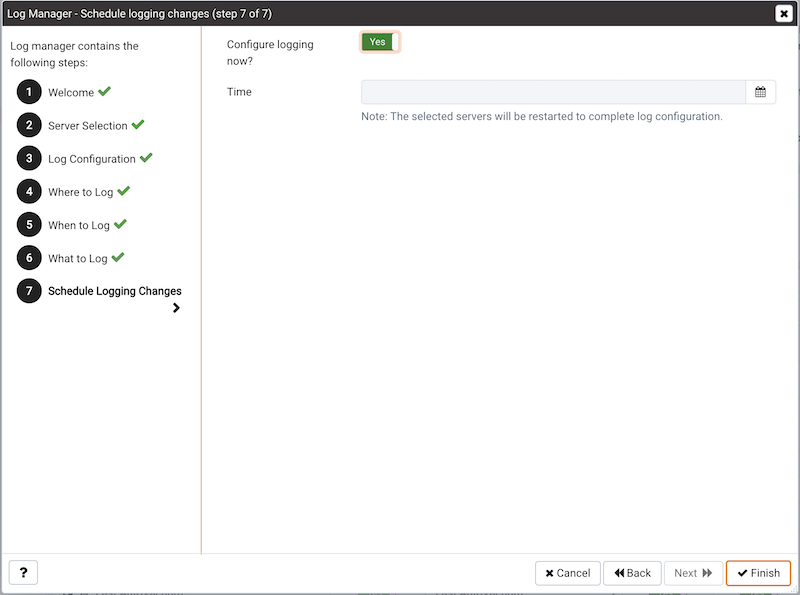This screenshot has width=800, height=595.
Task: Click the note about servers being restarted
Action: point(542,116)
